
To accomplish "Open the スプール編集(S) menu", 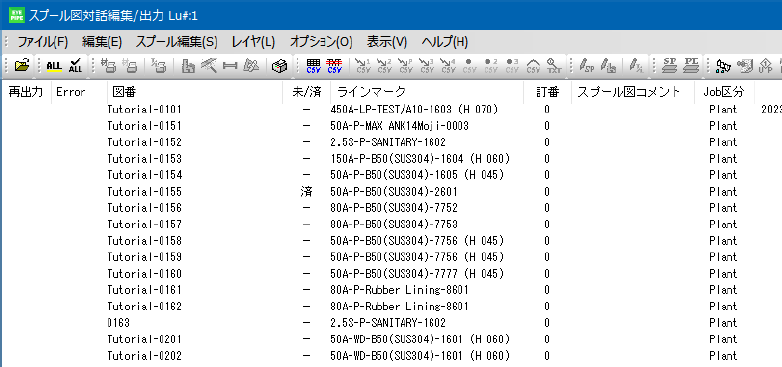I will coord(177,42).
